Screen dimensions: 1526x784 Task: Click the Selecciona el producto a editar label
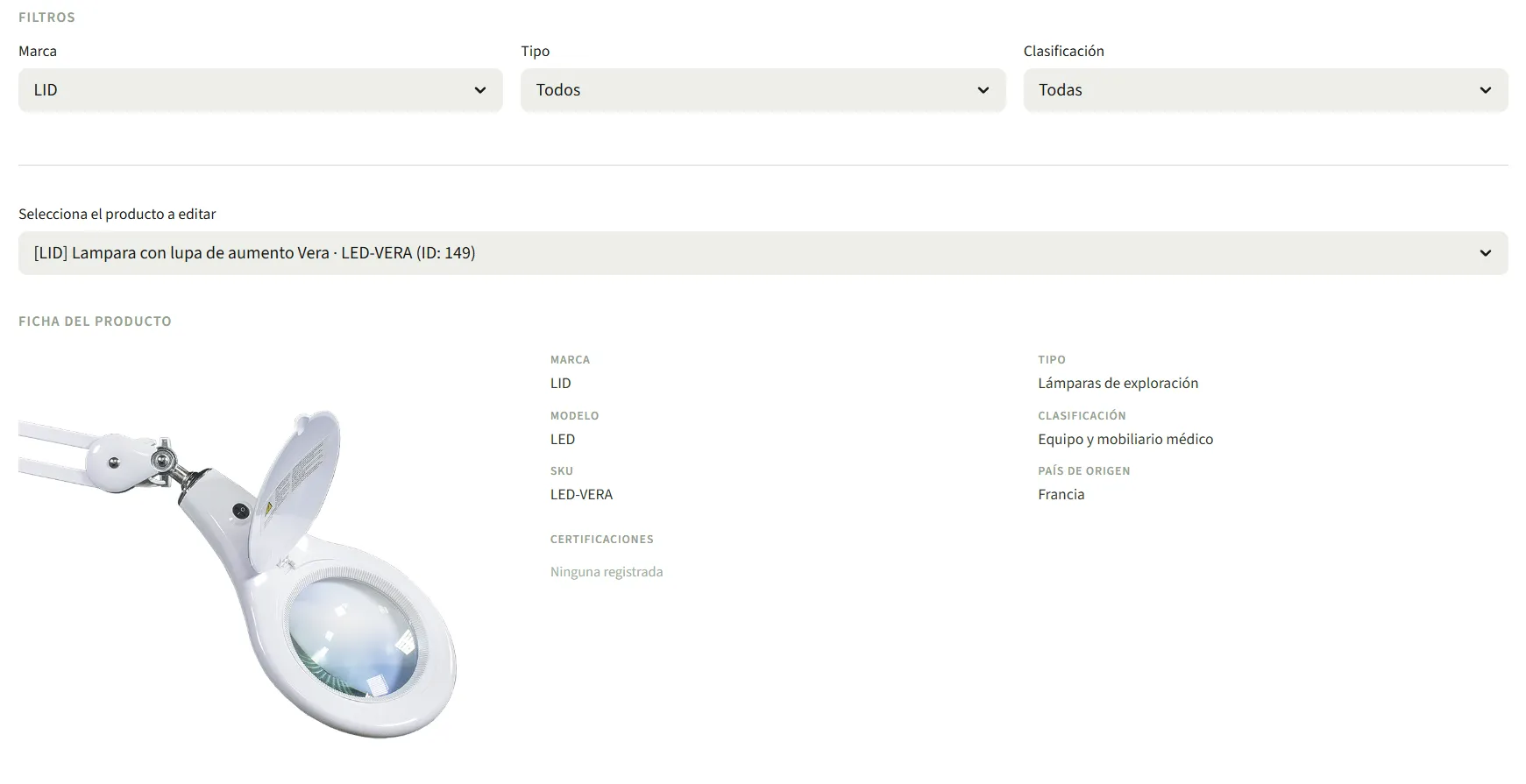pos(117,215)
